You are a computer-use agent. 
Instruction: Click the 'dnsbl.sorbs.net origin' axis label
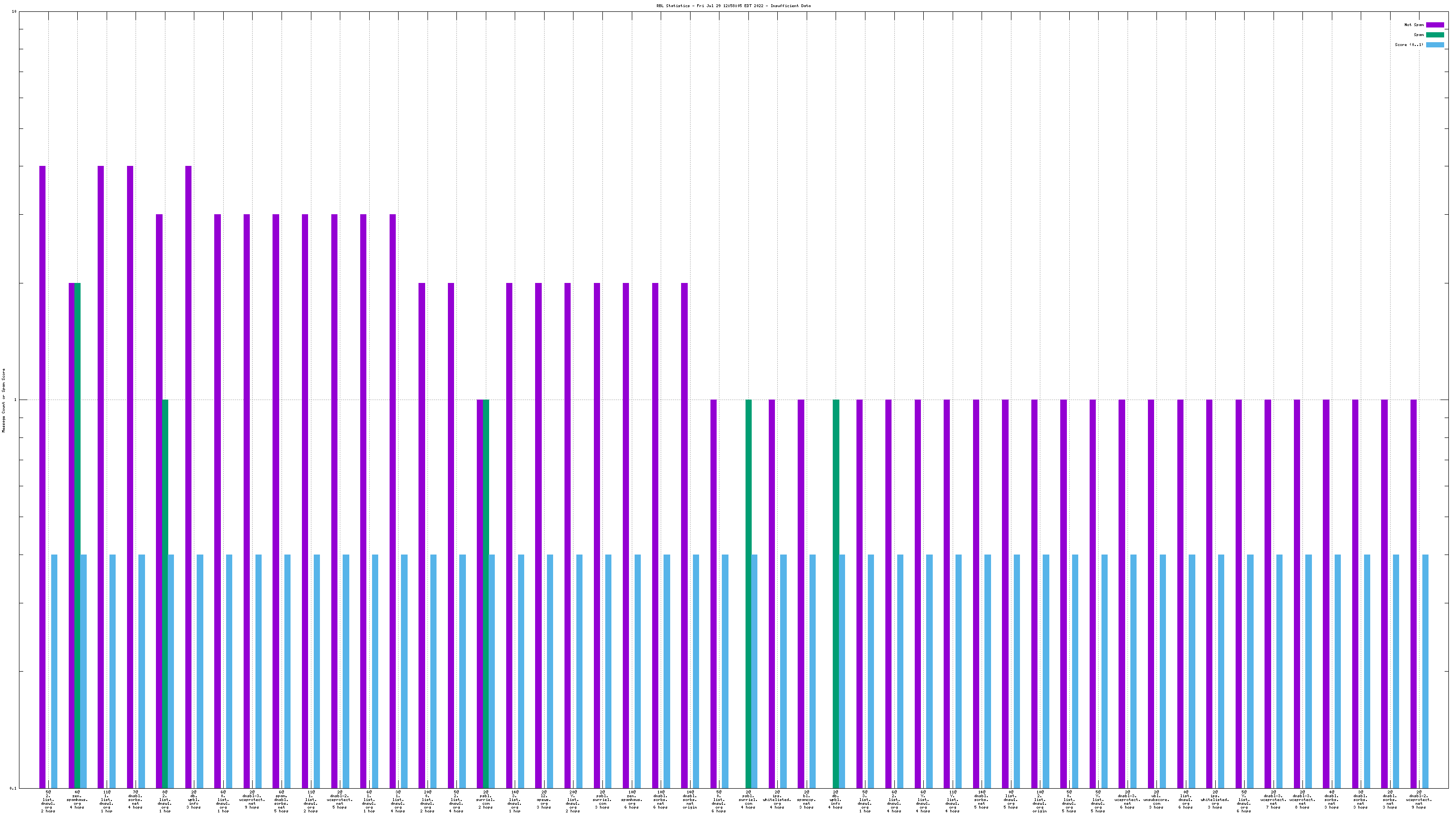tap(690, 800)
